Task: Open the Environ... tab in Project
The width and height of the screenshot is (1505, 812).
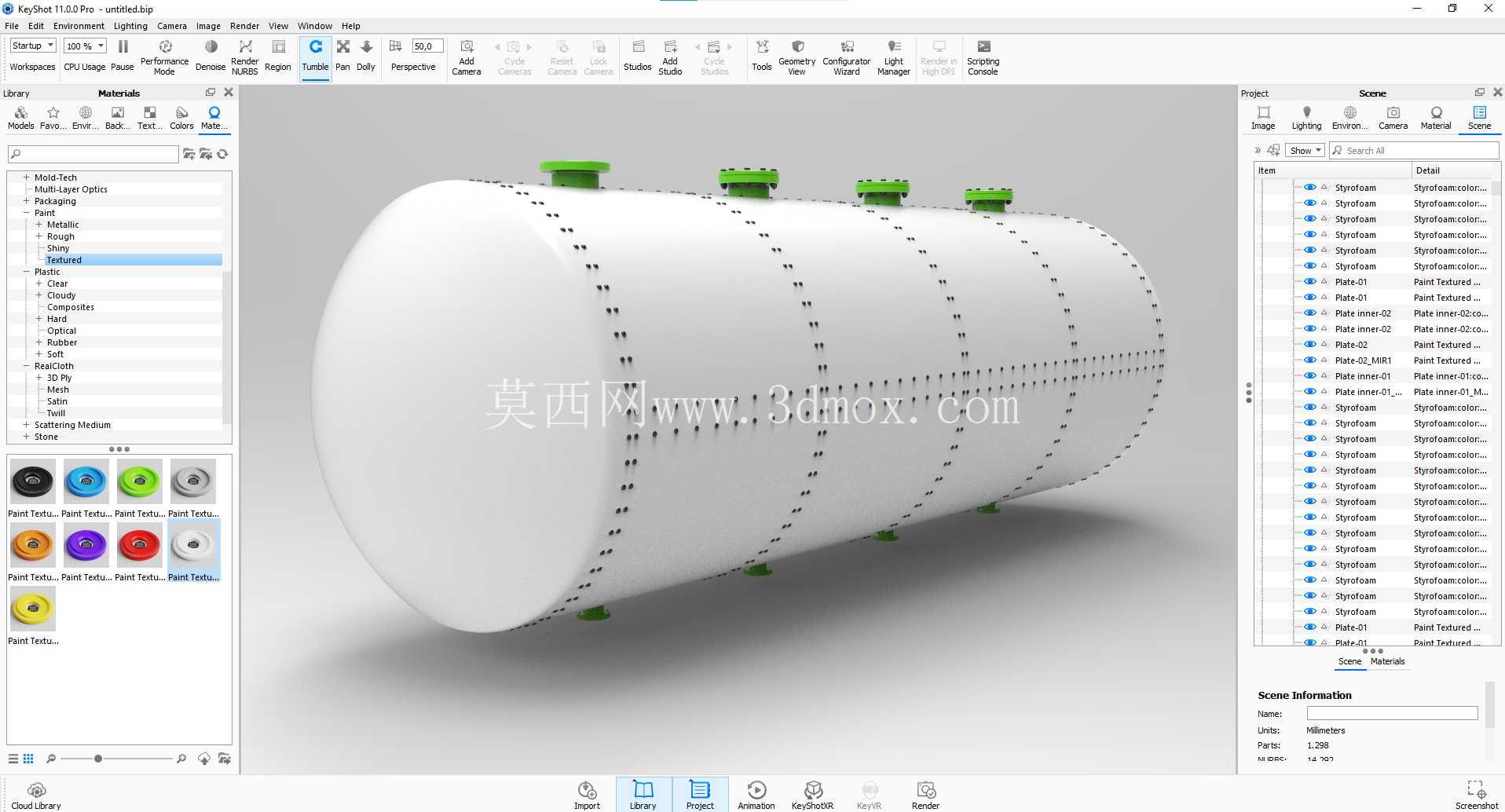Action: click(x=1349, y=118)
